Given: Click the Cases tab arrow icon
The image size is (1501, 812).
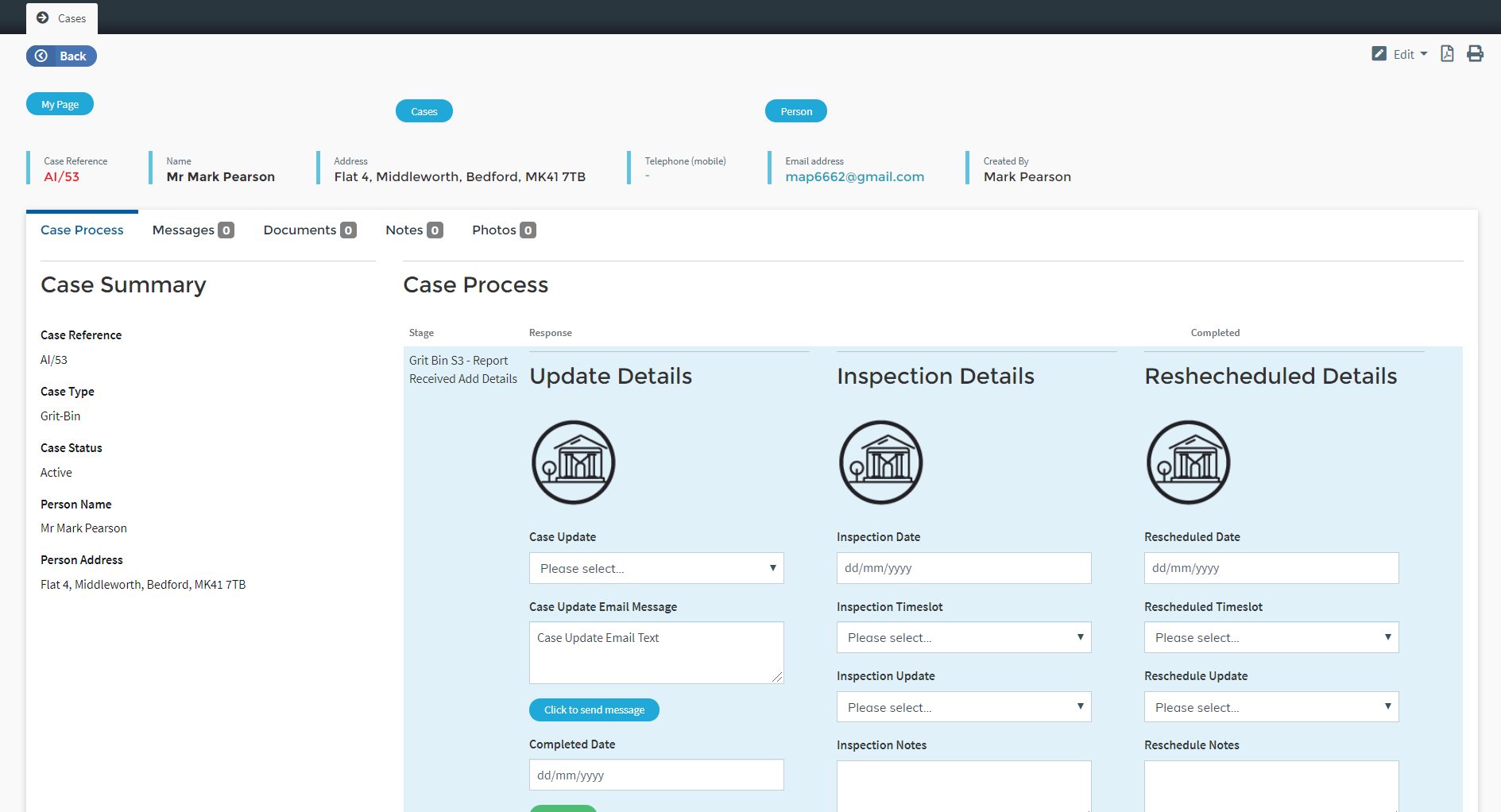Looking at the screenshot, I should (43, 17).
